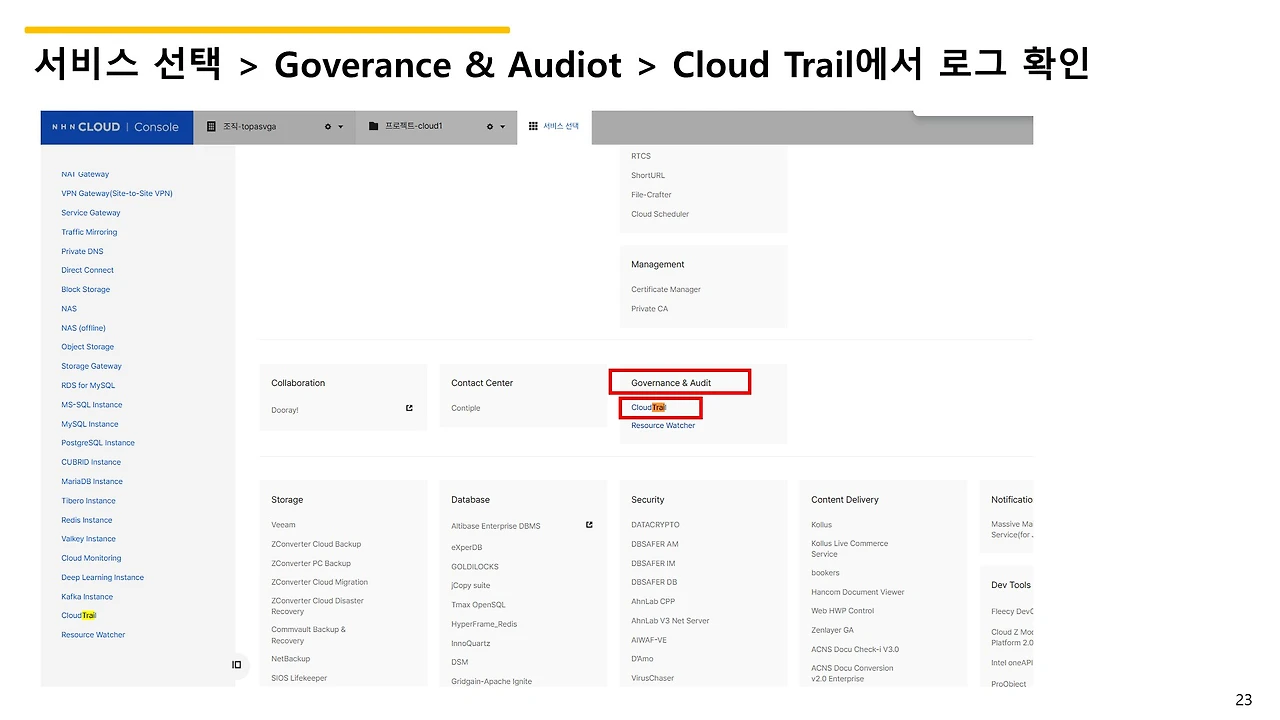Open Commvault Backup & Recovery
Image resolution: width=1280 pixels, height=720 pixels.
308,635
